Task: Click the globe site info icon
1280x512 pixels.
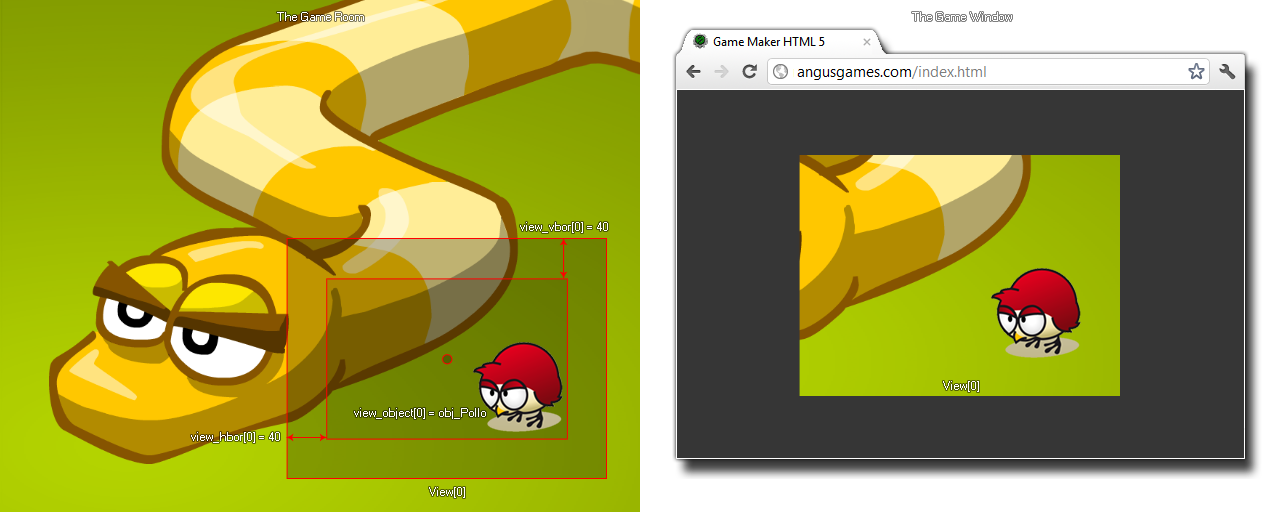Action: 781,72
